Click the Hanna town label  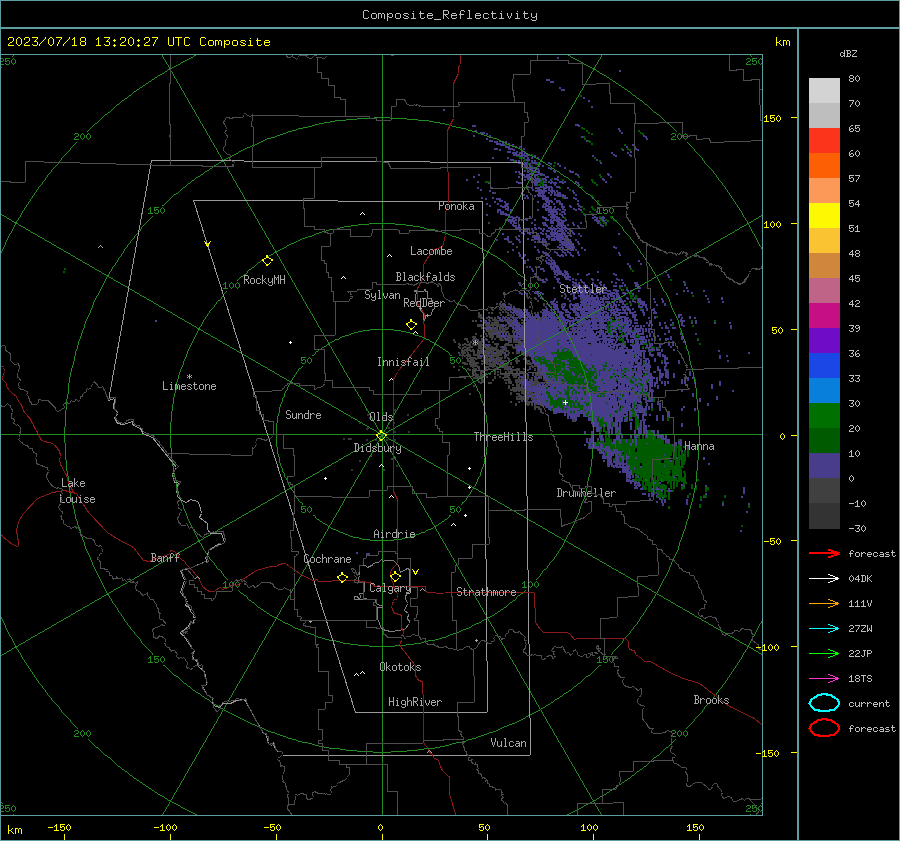point(699,446)
